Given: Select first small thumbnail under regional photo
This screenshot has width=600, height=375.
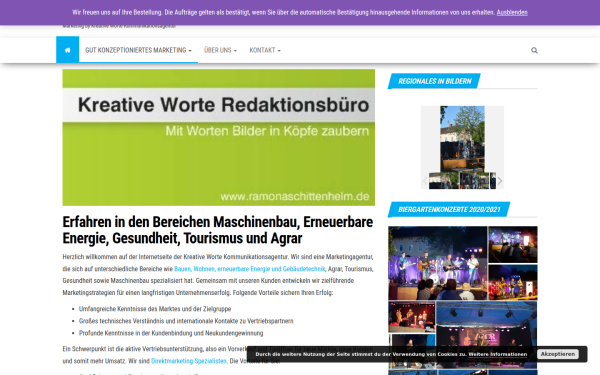Looking at the screenshot, I should pyautogui.click(x=443, y=181).
